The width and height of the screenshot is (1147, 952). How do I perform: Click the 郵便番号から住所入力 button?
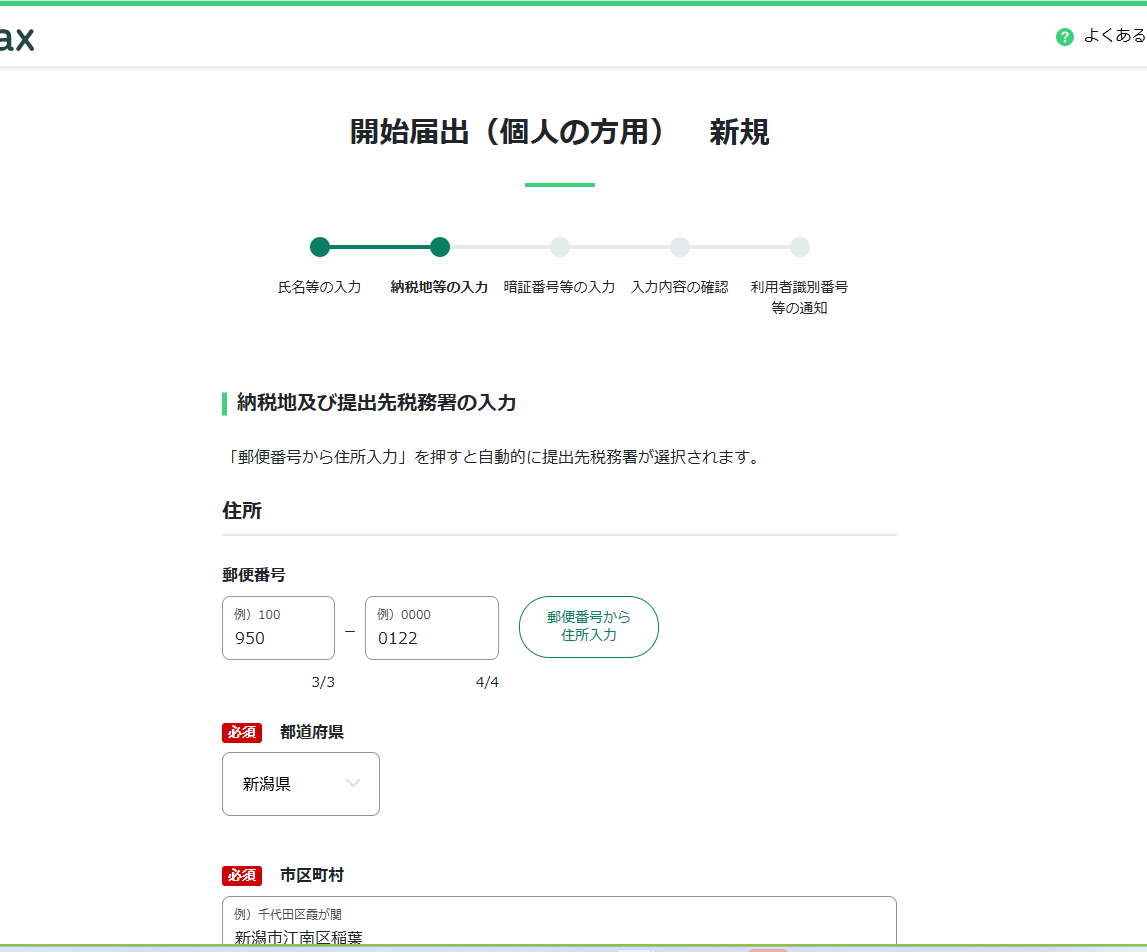588,626
